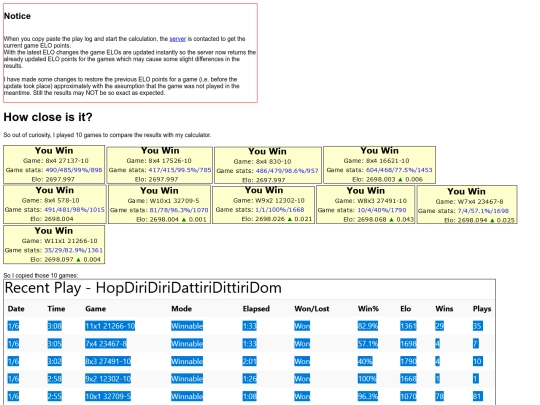Click the 'Elo' column header
The width and height of the screenshot is (540, 405).
coord(406,309)
